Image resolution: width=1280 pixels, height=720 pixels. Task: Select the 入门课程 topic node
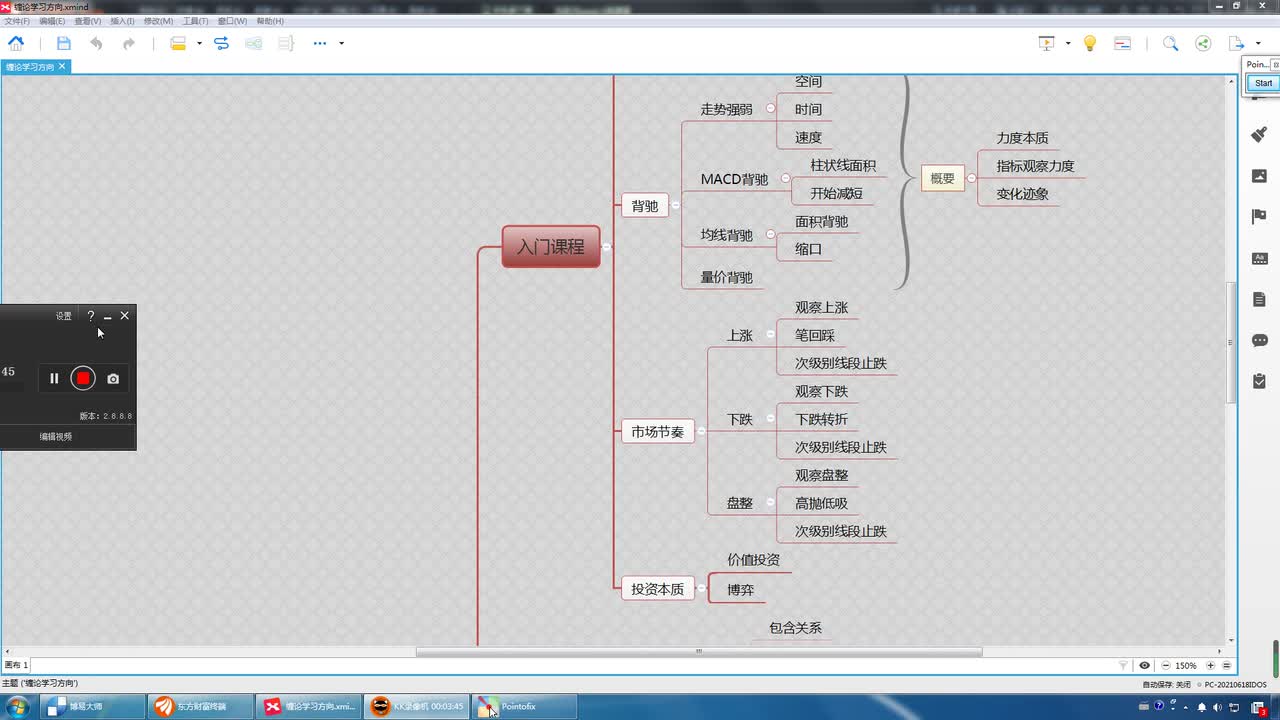tap(551, 247)
